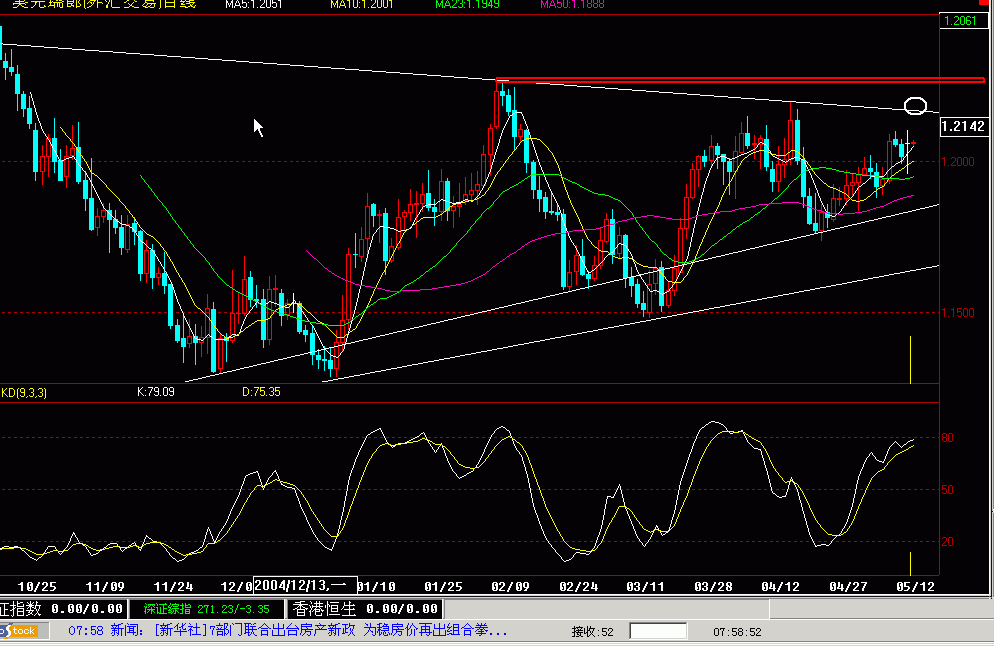This screenshot has width=994, height=646.
Task: Click the 07:58:52 clock in status bar
Action: [737, 632]
